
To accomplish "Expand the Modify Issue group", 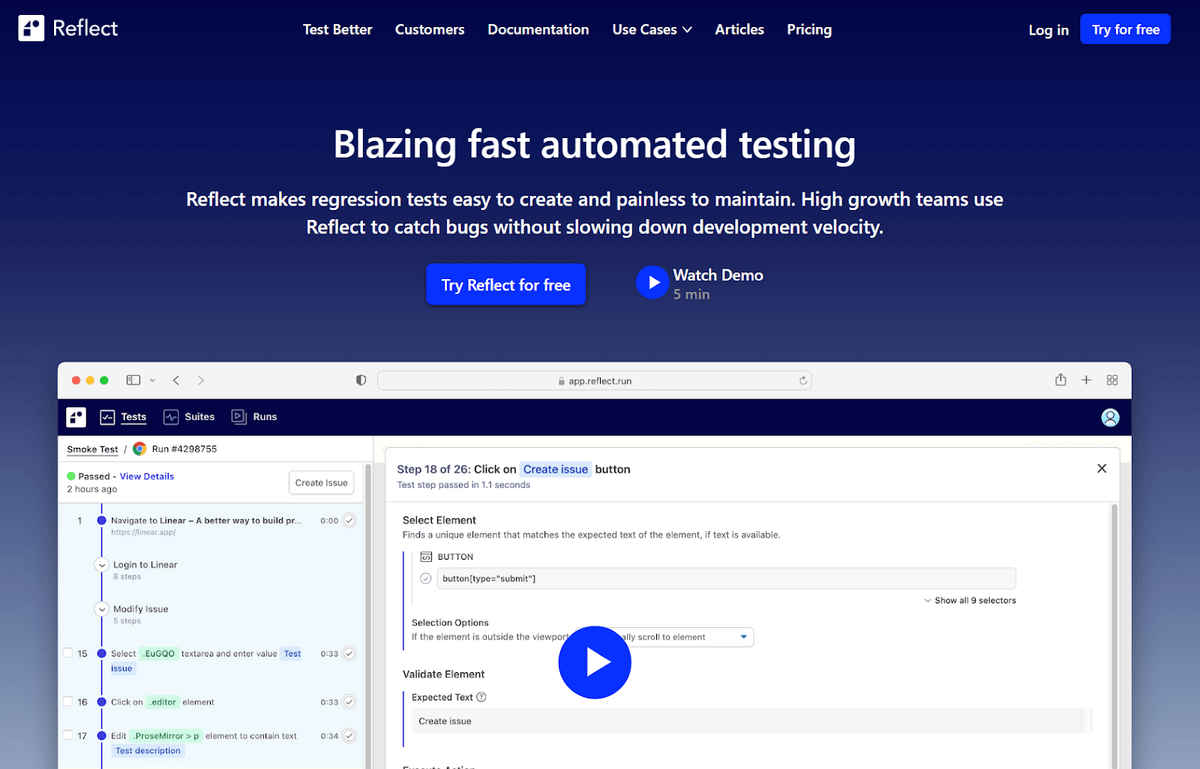I will pyautogui.click(x=101, y=609).
